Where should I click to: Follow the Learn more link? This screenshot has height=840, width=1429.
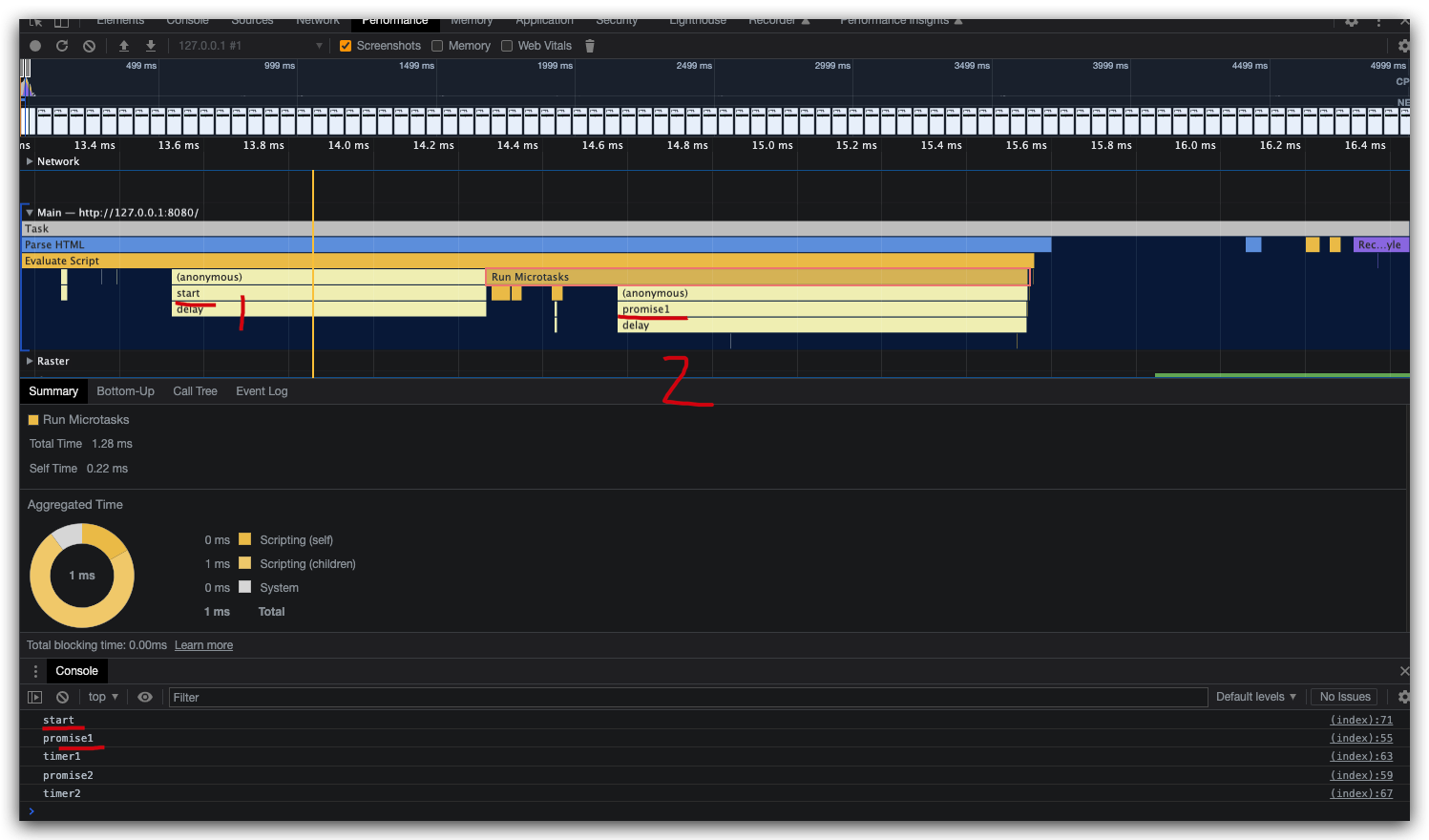coord(203,645)
